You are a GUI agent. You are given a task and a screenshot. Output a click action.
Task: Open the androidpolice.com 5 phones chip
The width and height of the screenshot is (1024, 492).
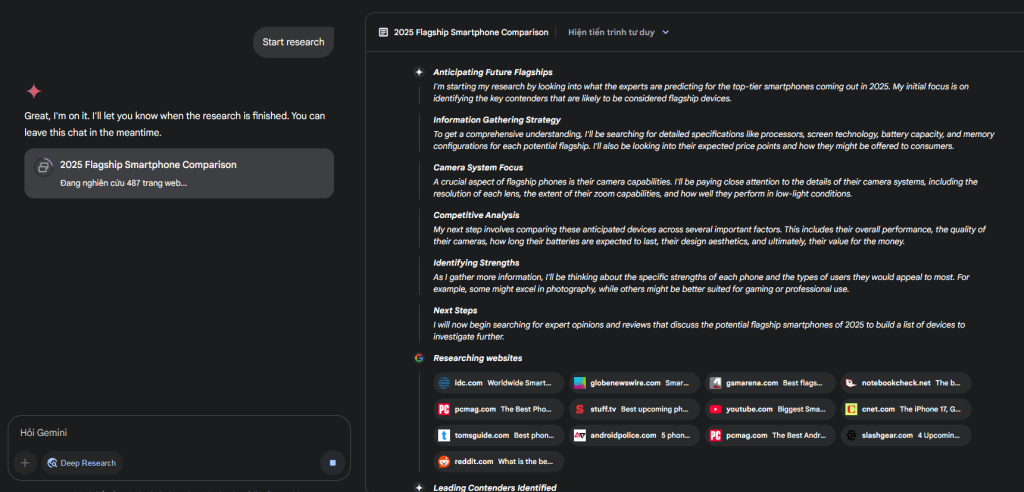click(634, 435)
